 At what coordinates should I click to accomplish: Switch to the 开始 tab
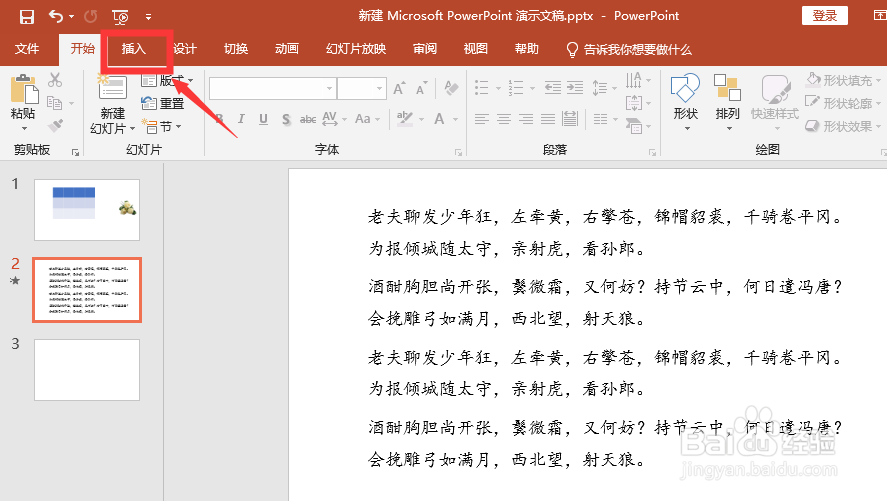[83, 49]
